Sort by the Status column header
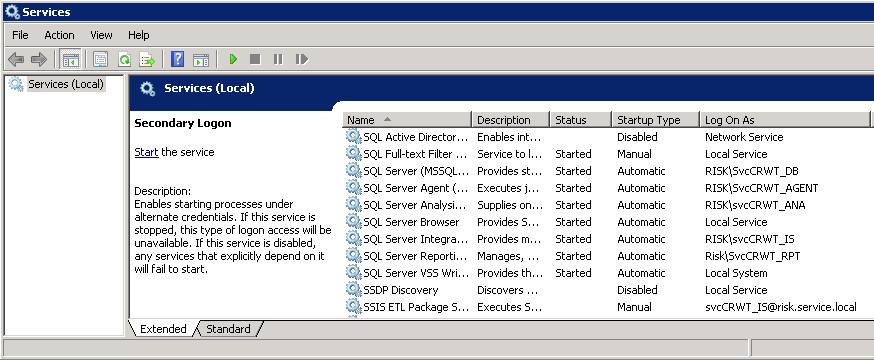 tap(581, 120)
